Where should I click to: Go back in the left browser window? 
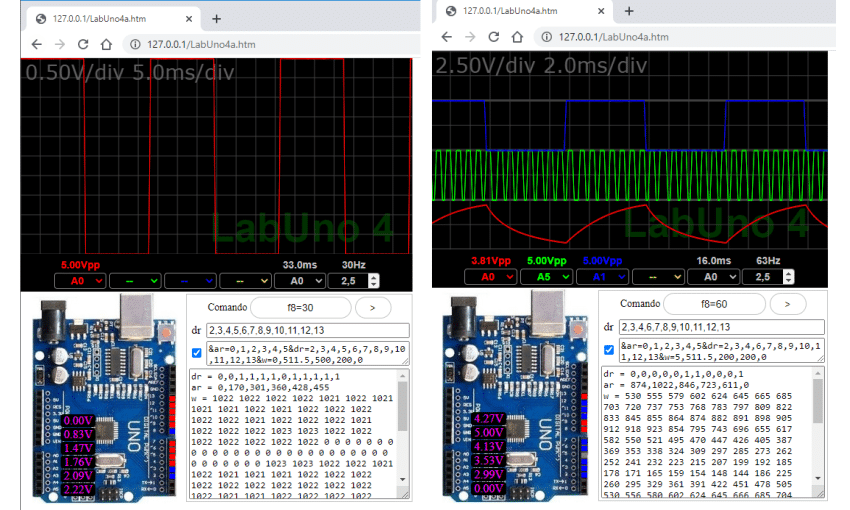click(x=36, y=44)
